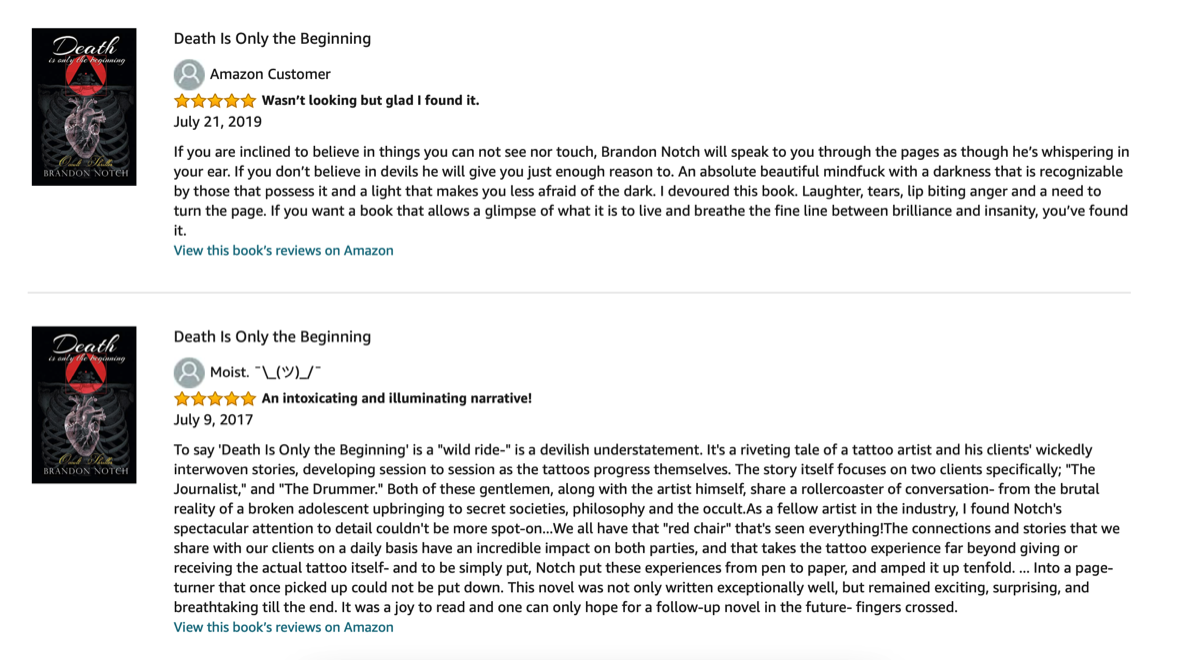
Task: Click "An intoxicating and illuminating narrative!" headline
Action: [x=396, y=399]
